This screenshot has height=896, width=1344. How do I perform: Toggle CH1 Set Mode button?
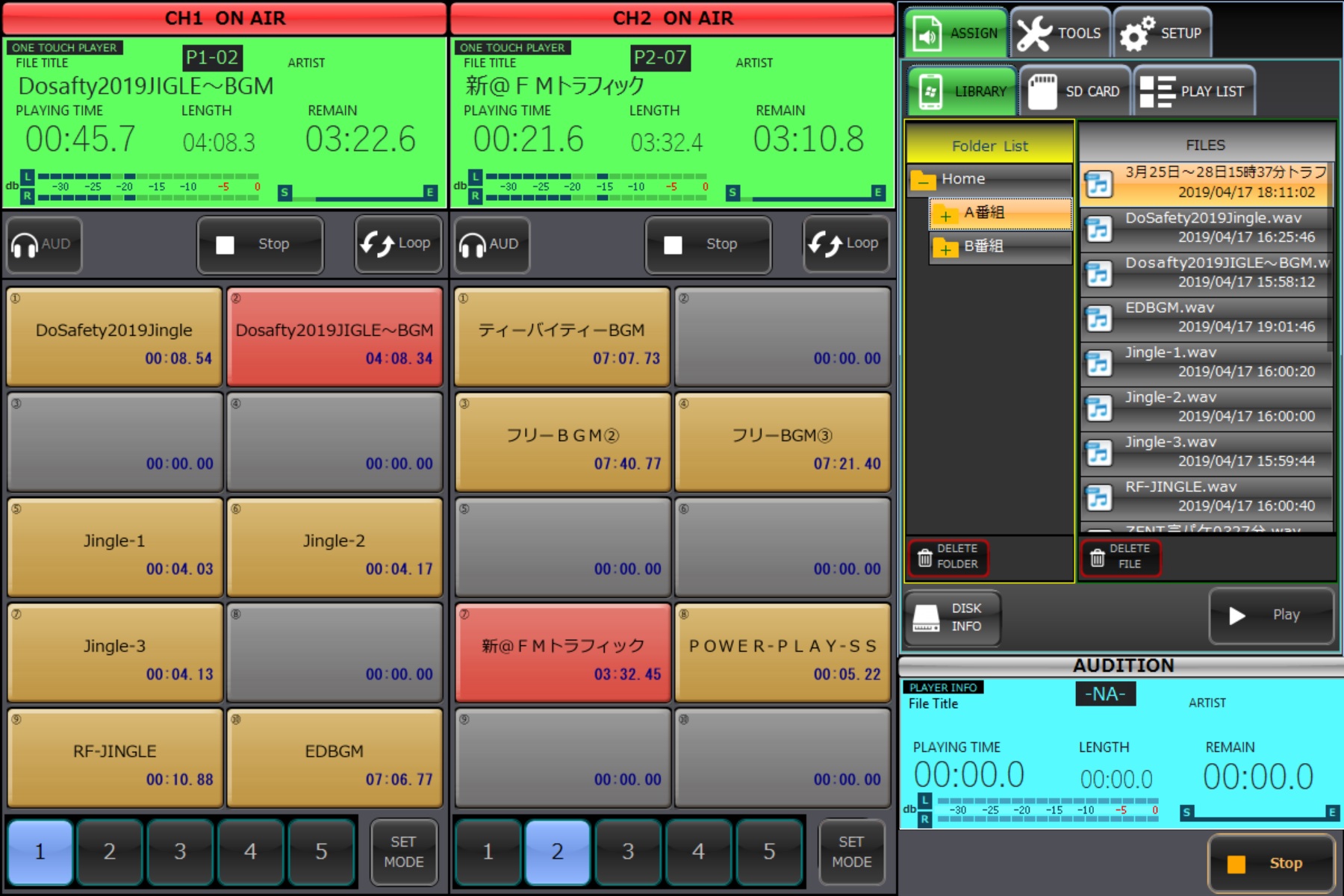403,852
